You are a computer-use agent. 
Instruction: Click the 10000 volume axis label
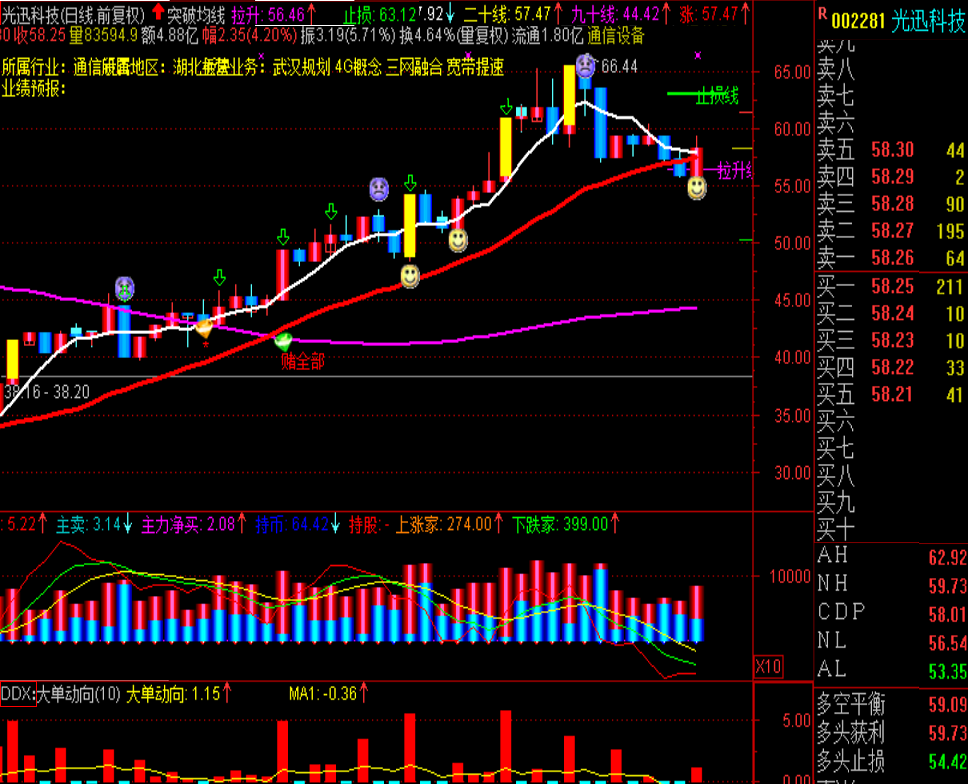790,577
